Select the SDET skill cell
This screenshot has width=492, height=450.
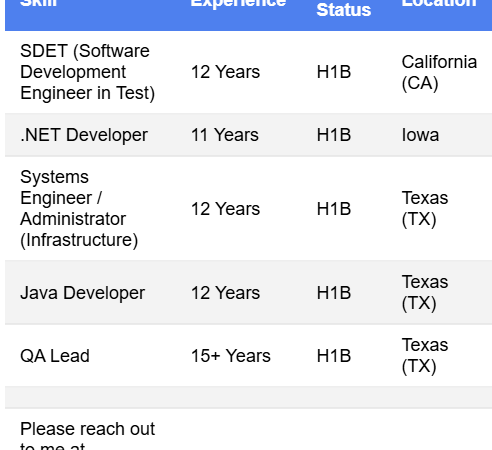point(87,72)
